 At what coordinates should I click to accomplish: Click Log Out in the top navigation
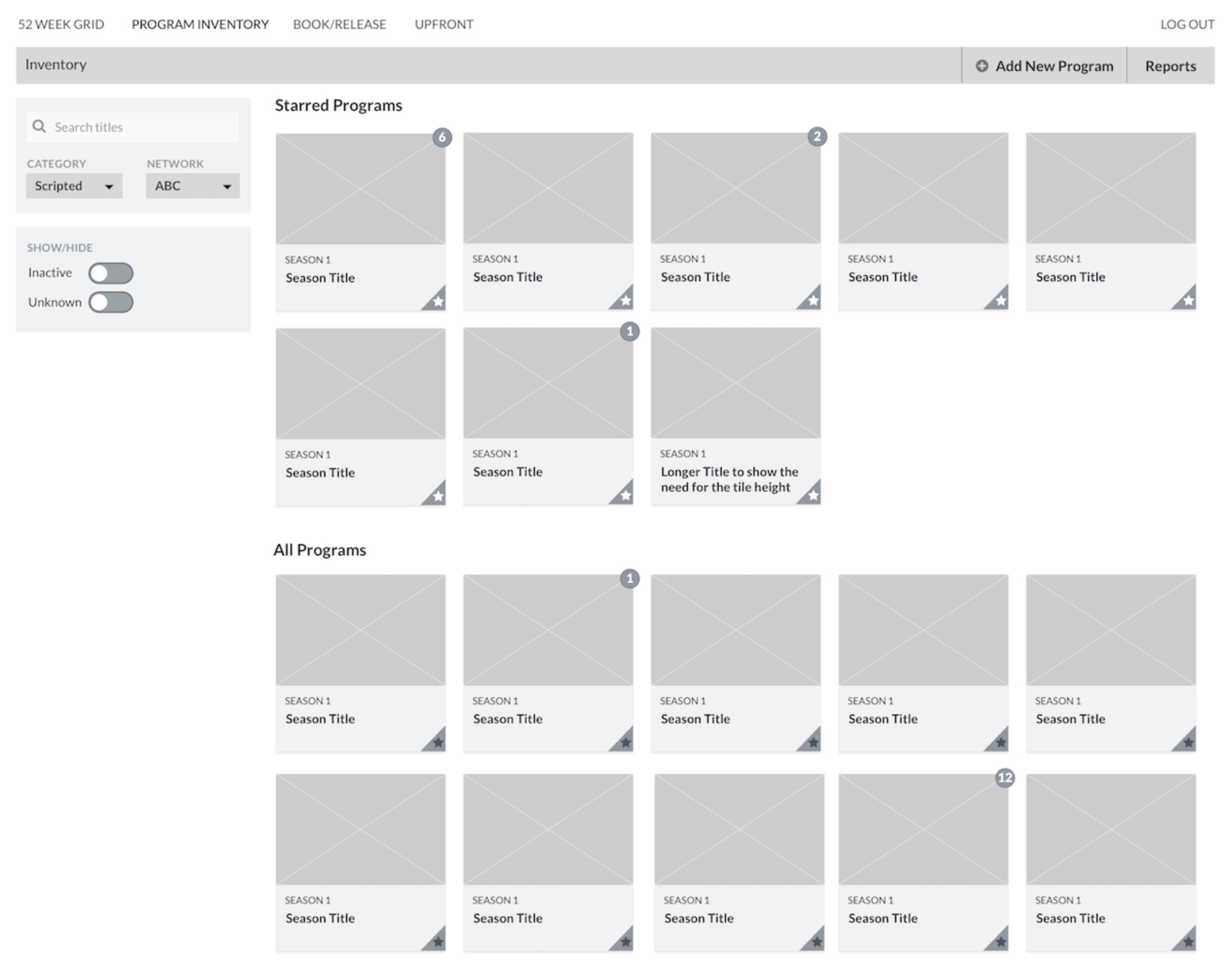[x=1187, y=24]
